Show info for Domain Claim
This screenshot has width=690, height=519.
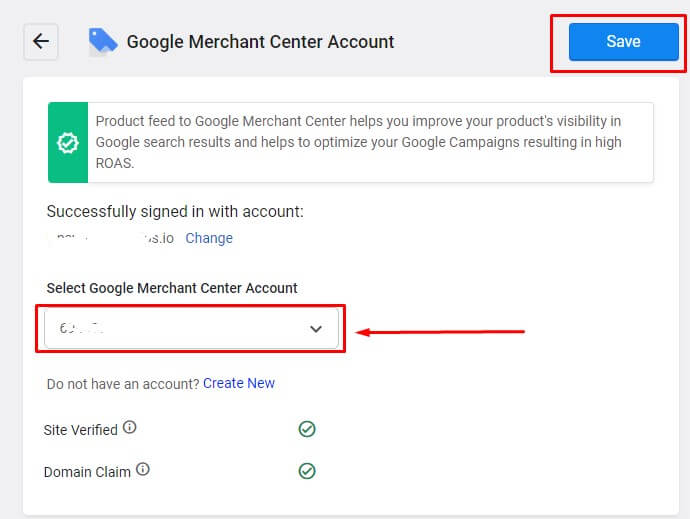point(143,469)
